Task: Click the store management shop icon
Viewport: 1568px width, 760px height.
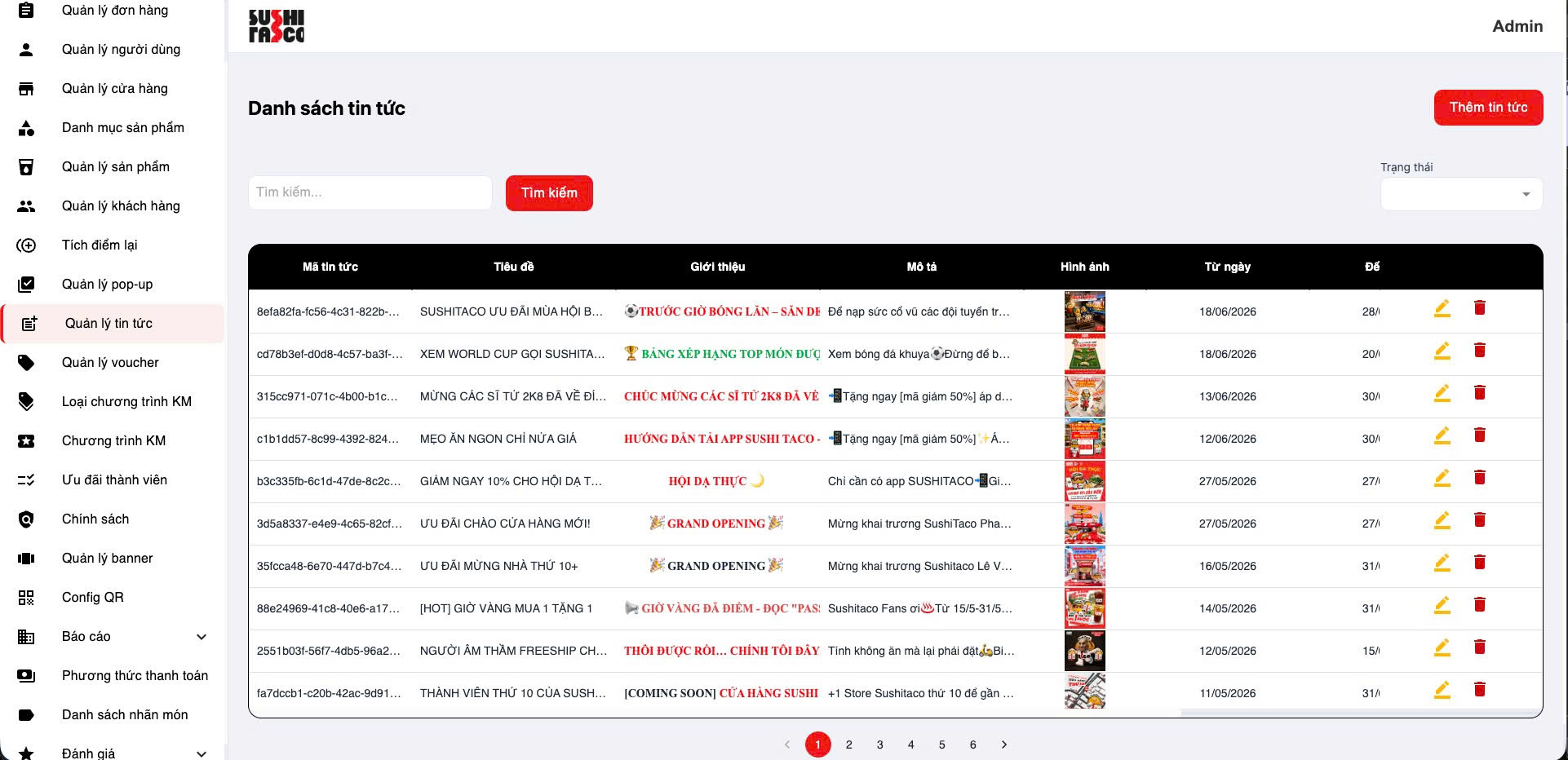Action: [x=26, y=88]
